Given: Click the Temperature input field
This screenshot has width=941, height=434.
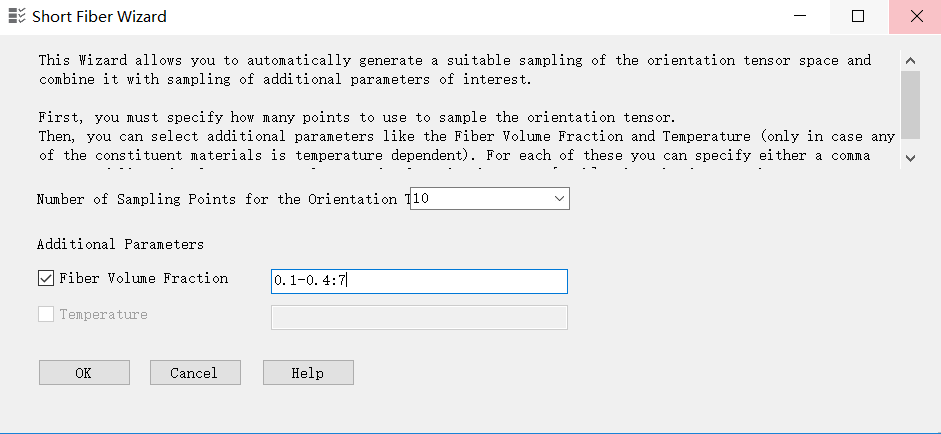Looking at the screenshot, I should pyautogui.click(x=419, y=317).
